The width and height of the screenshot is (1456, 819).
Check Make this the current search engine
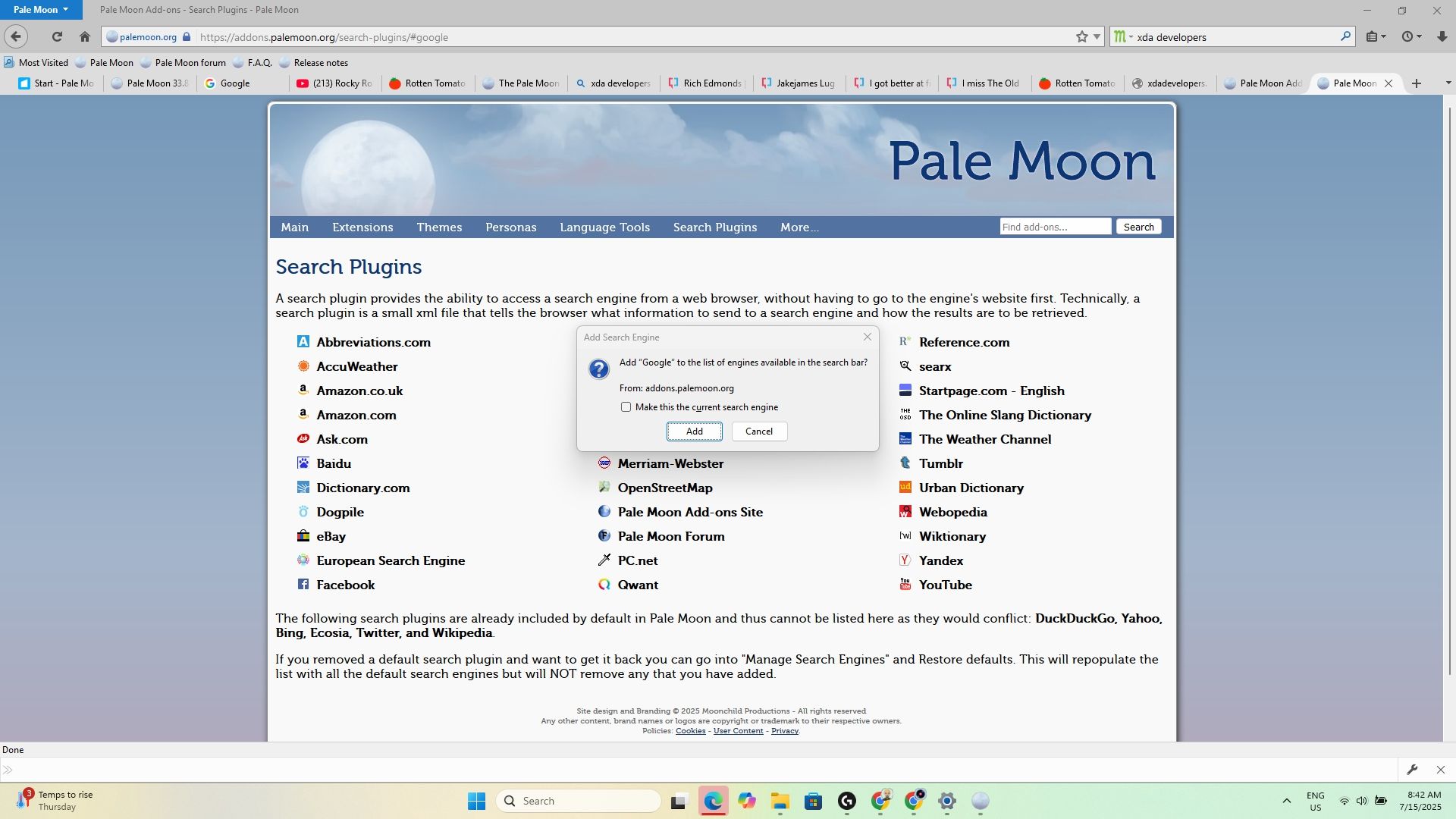pos(626,407)
